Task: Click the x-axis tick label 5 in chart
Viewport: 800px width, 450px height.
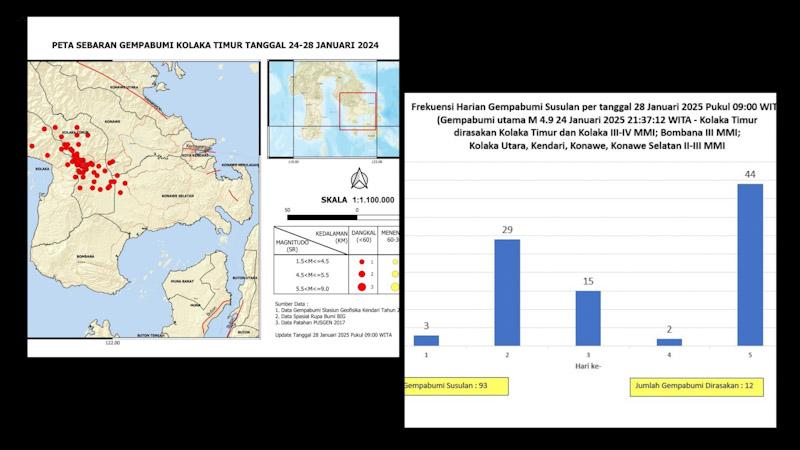Action: click(750, 355)
